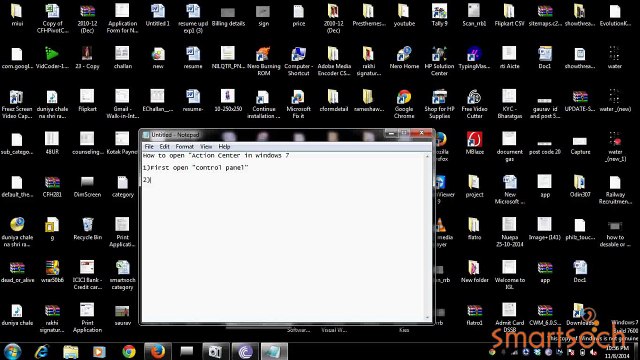Viewport: 640px width, 360px height.
Task: Open the Edit menu in Notepad
Action: (164, 147)
